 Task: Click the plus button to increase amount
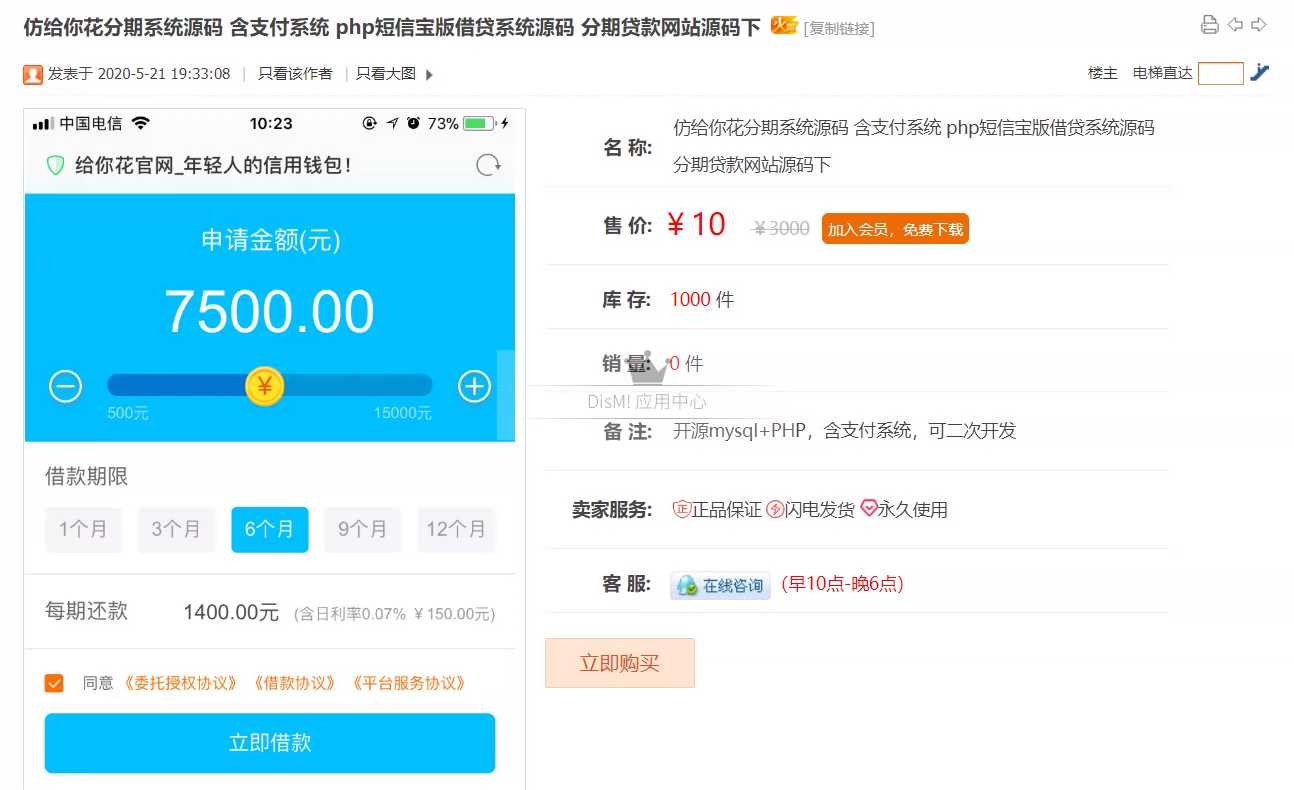(x=474, y=386)
